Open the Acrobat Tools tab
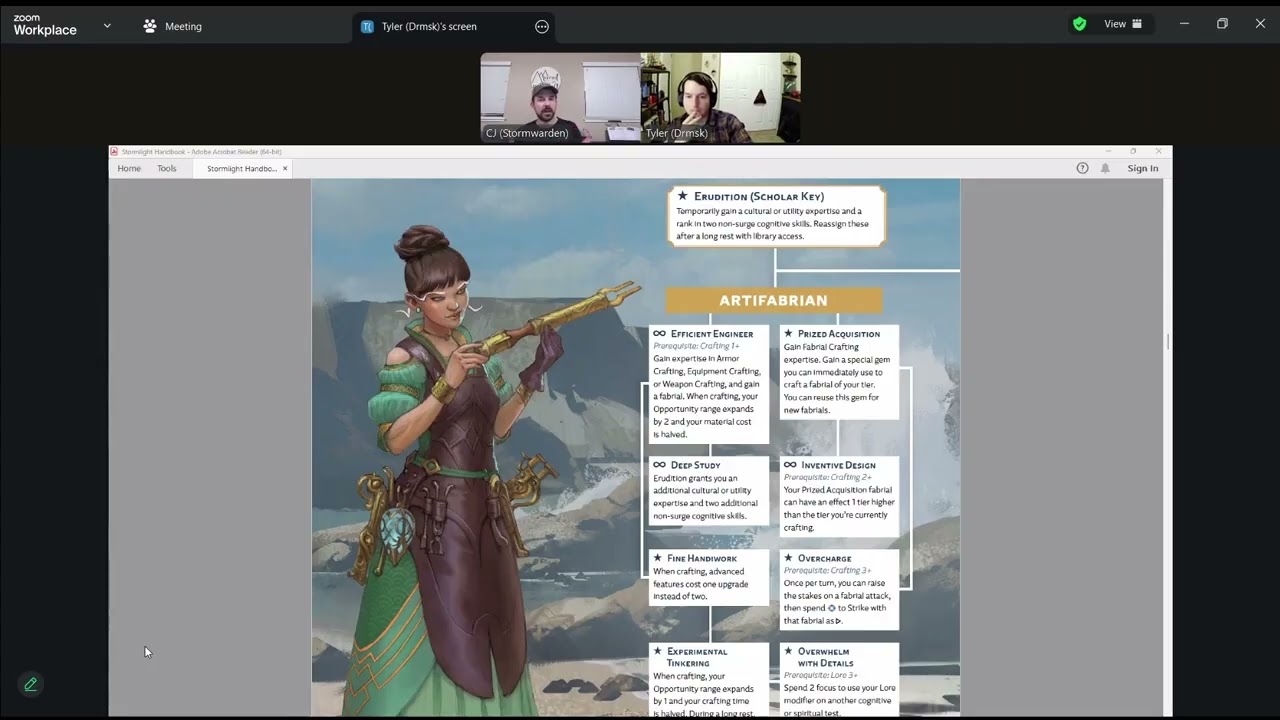1280x720 pixels. [167, 168]
